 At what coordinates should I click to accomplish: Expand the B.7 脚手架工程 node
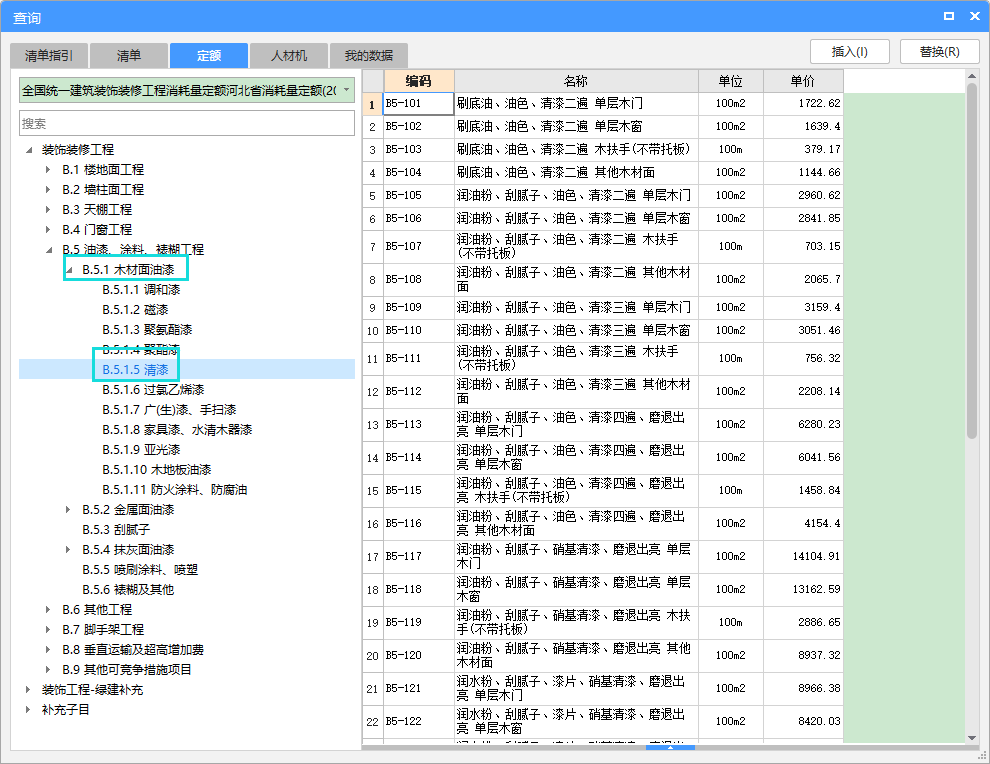[48, 630]
